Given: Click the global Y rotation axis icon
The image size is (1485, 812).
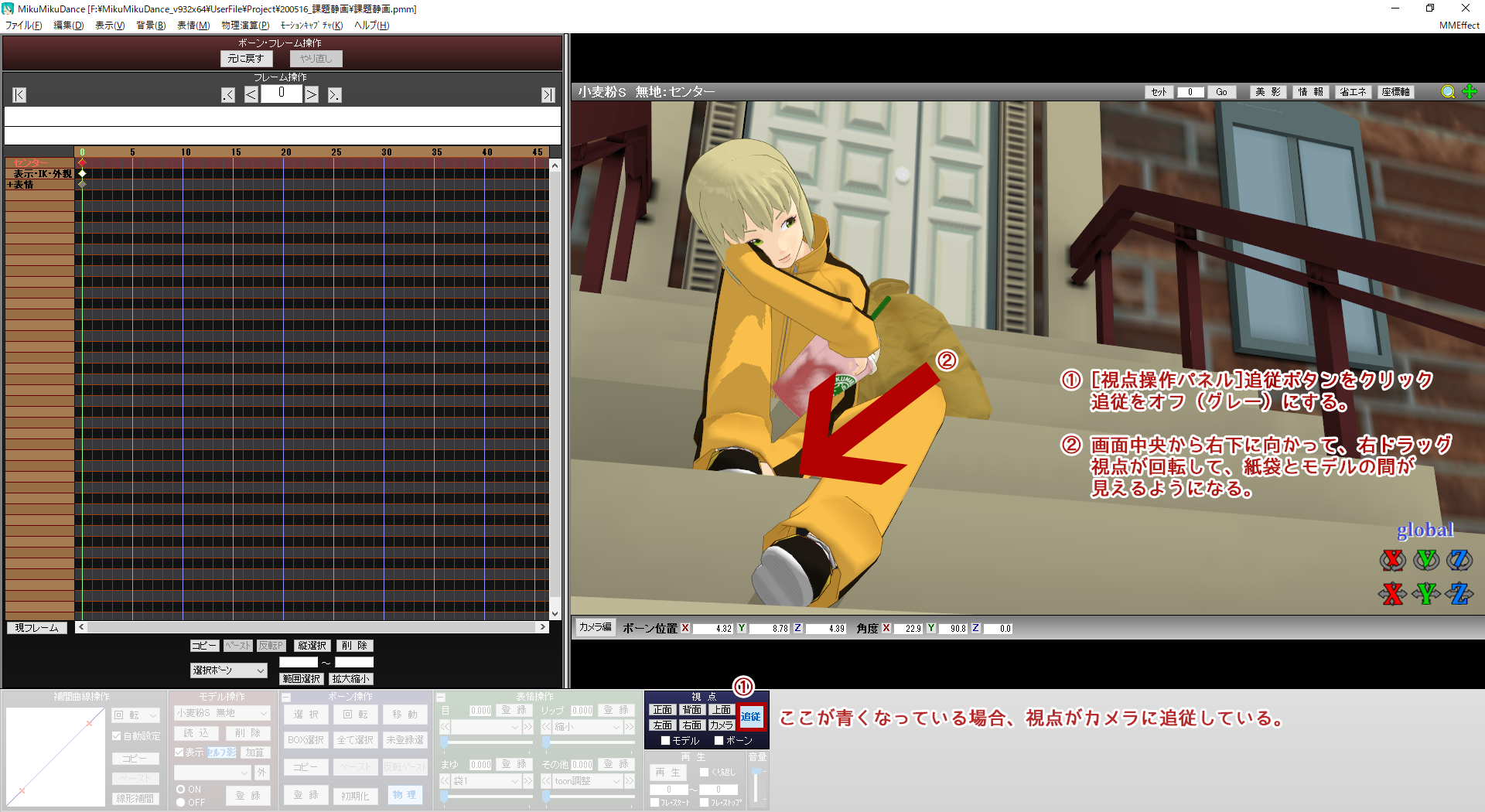Looking at the screenshot, I should [1426, 559].
